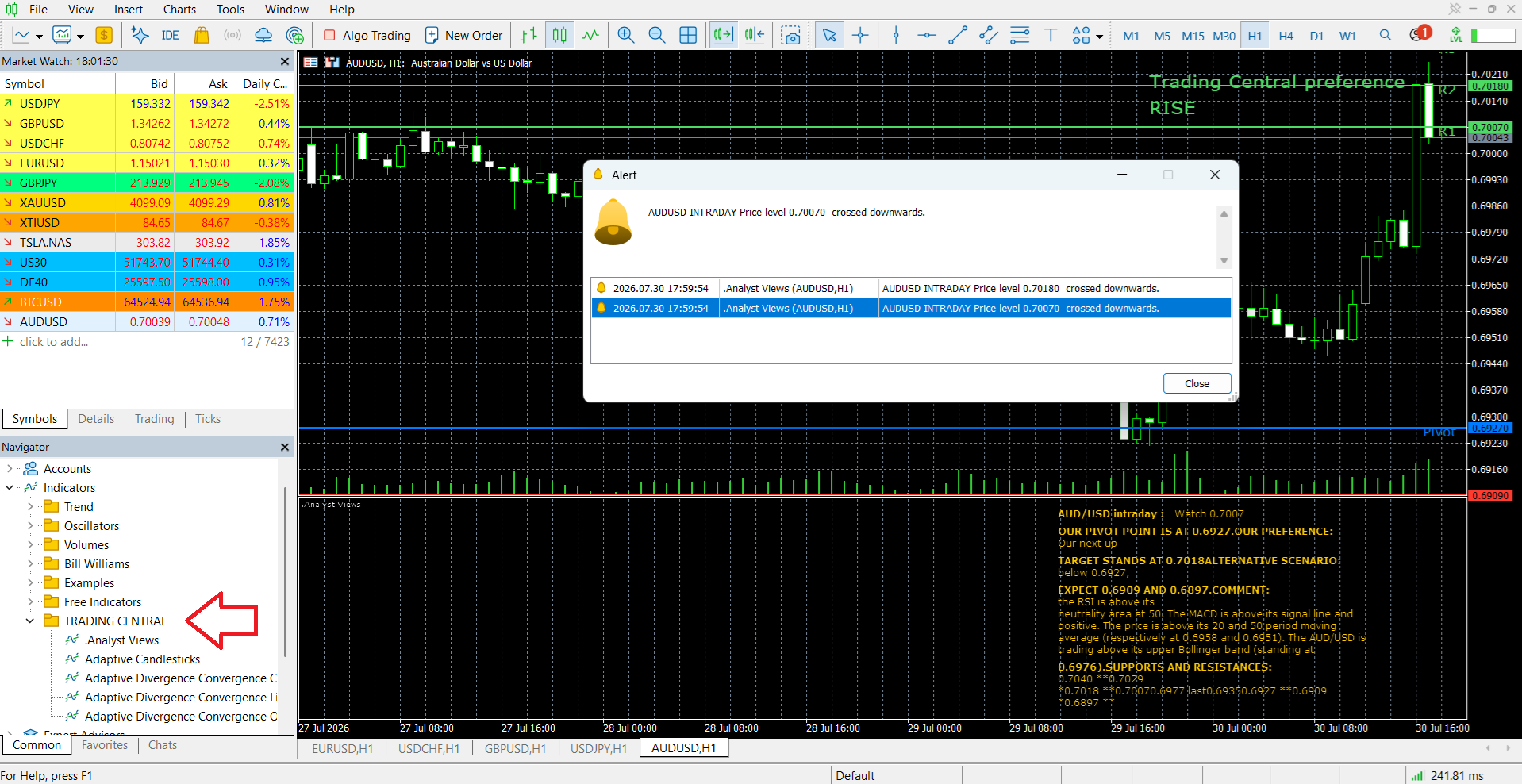Select the Fibonacci retracement lines tool
1522x784 pixels.
pos(1020,35)
